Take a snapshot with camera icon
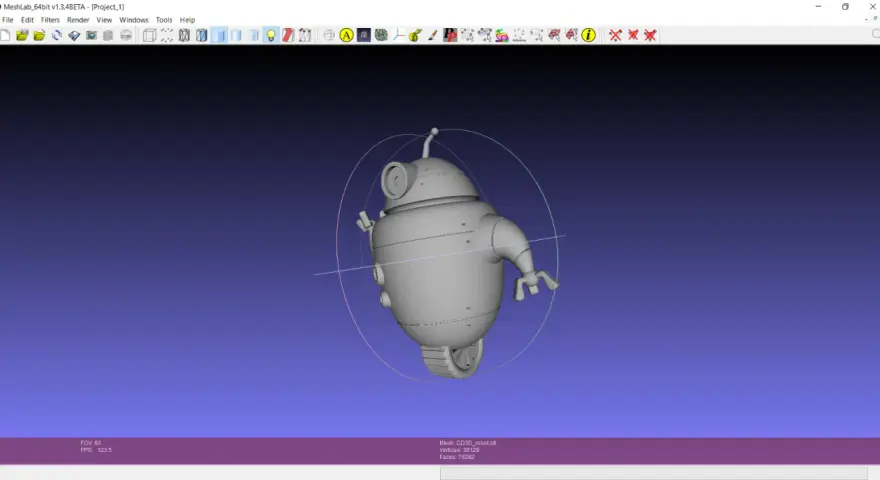Image resolution: width=880 pixels, height=480 pixels. pyautogui.click(x=91, y=35)
